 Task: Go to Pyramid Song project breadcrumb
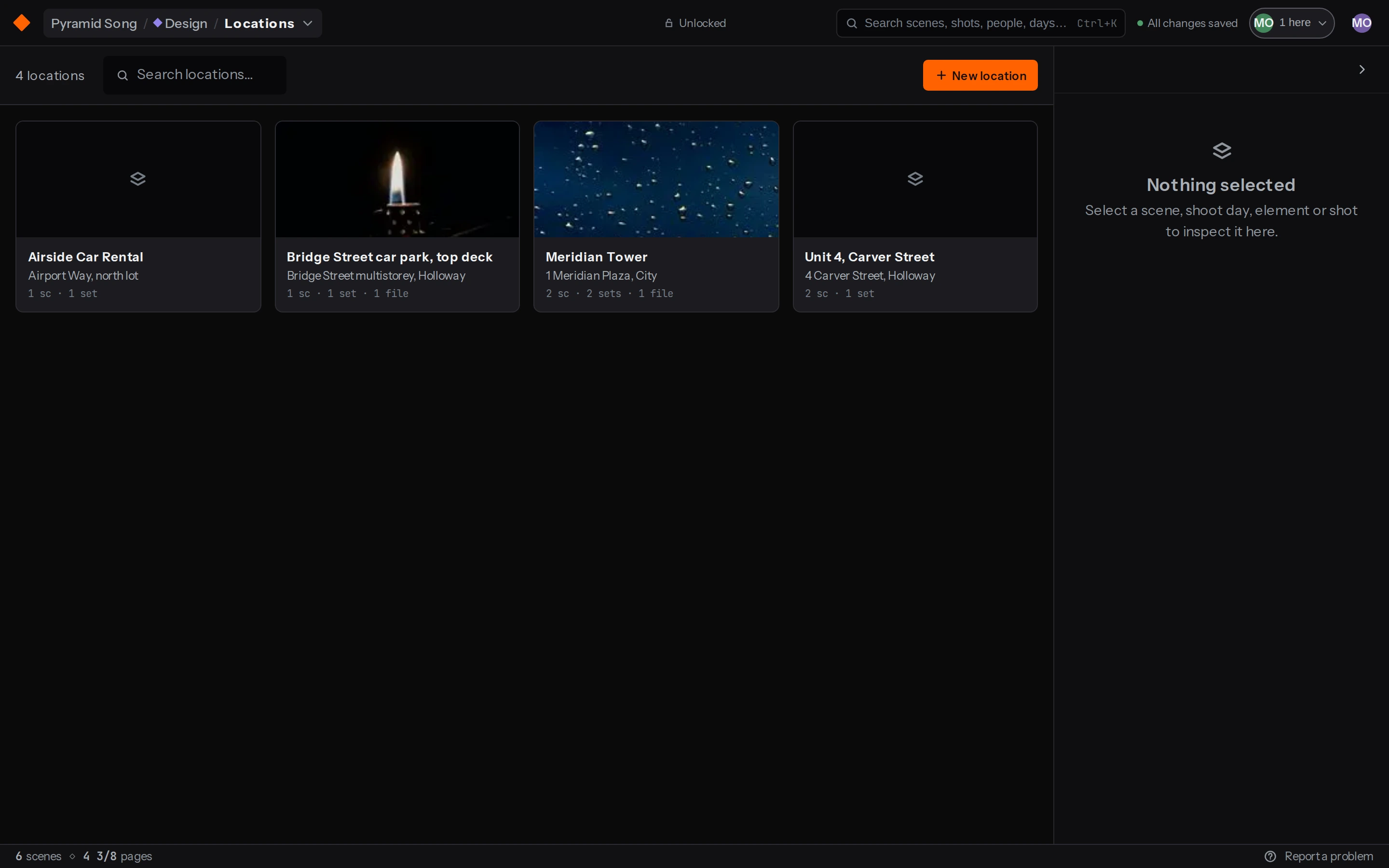click(94, 24)
